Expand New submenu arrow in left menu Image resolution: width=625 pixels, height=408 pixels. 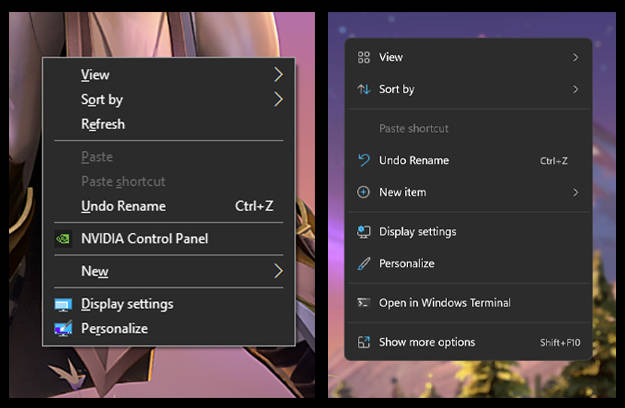pos(278,271)
